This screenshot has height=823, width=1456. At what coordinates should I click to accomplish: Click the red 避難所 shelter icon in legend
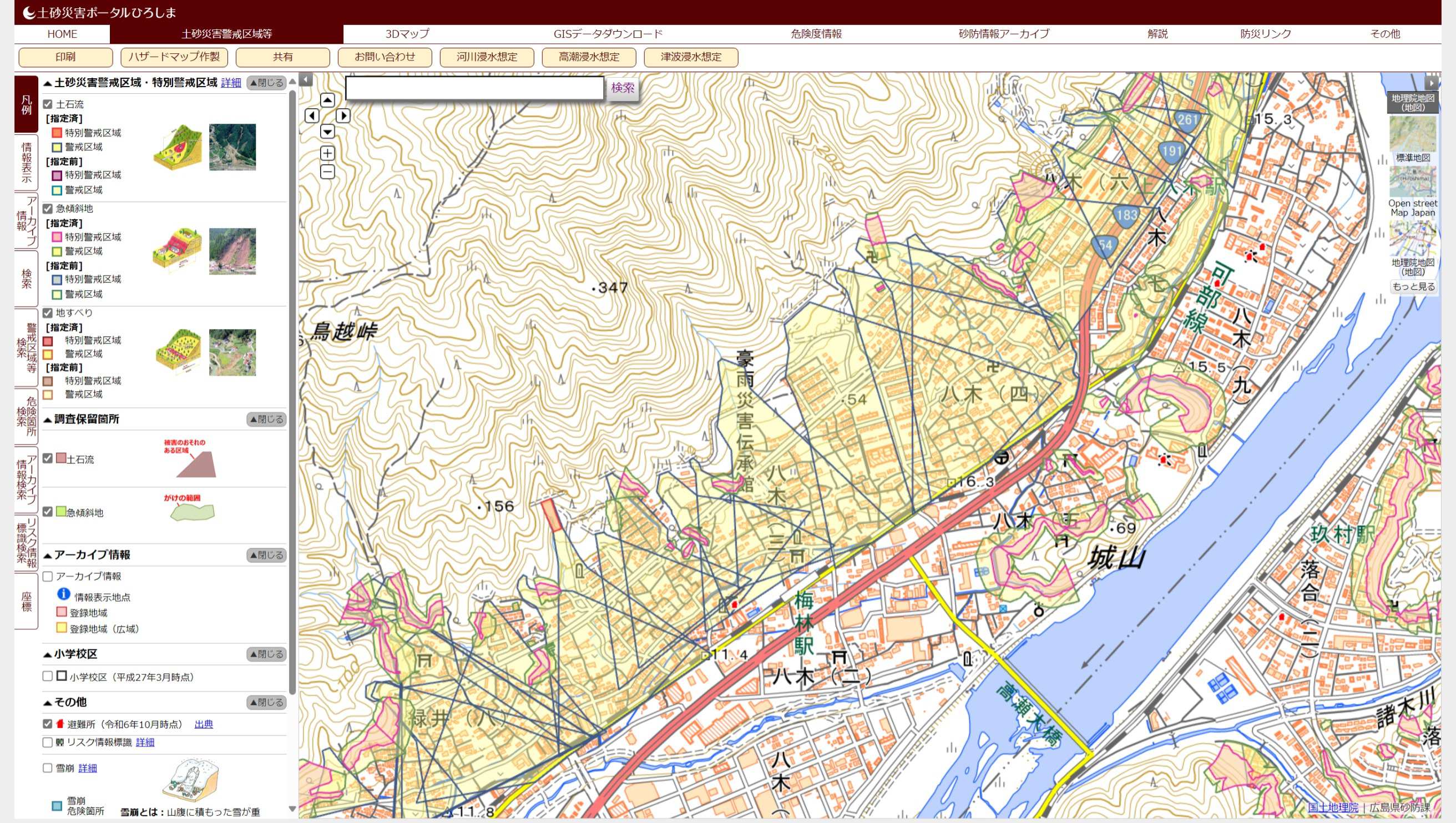[60, 724]
